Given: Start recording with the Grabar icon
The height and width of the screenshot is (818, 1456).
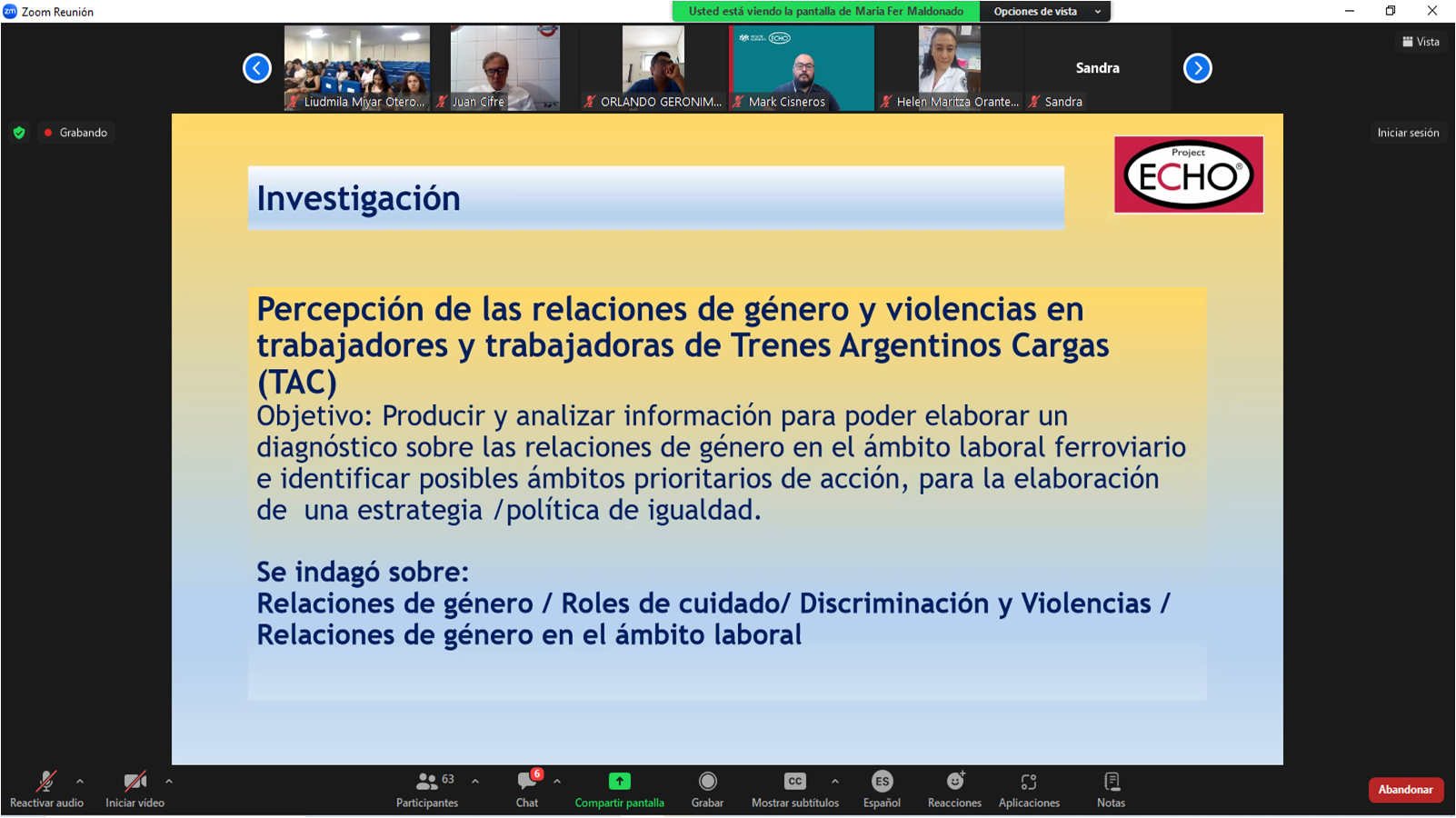Looking at the screenshot, I should (707, 783).
